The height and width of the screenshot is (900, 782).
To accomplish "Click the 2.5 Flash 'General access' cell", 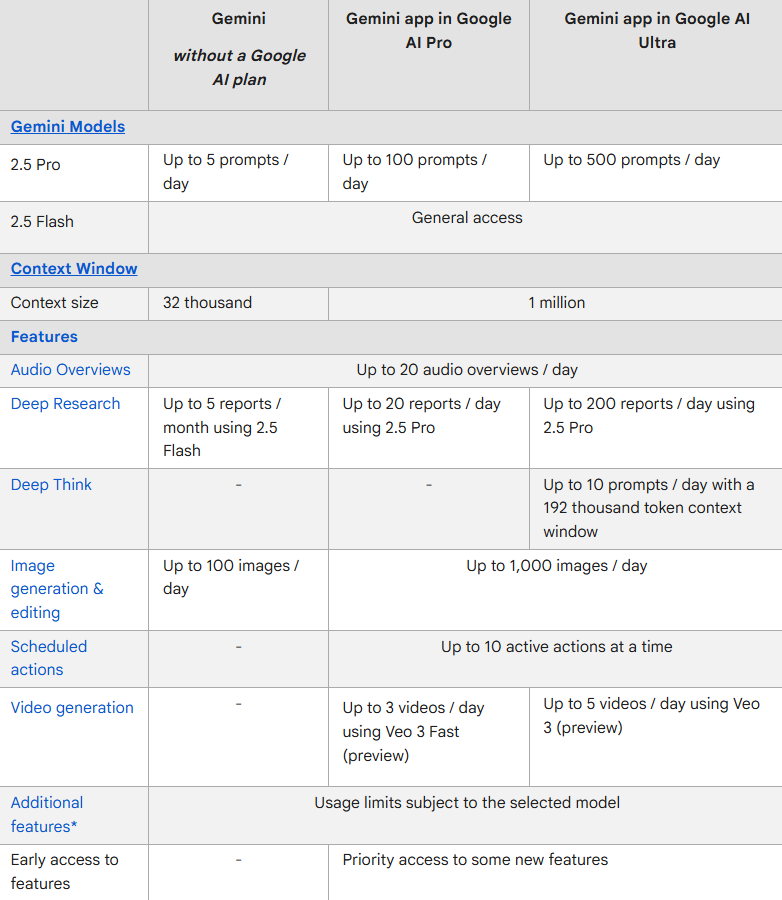I will (x=467, y=218).
